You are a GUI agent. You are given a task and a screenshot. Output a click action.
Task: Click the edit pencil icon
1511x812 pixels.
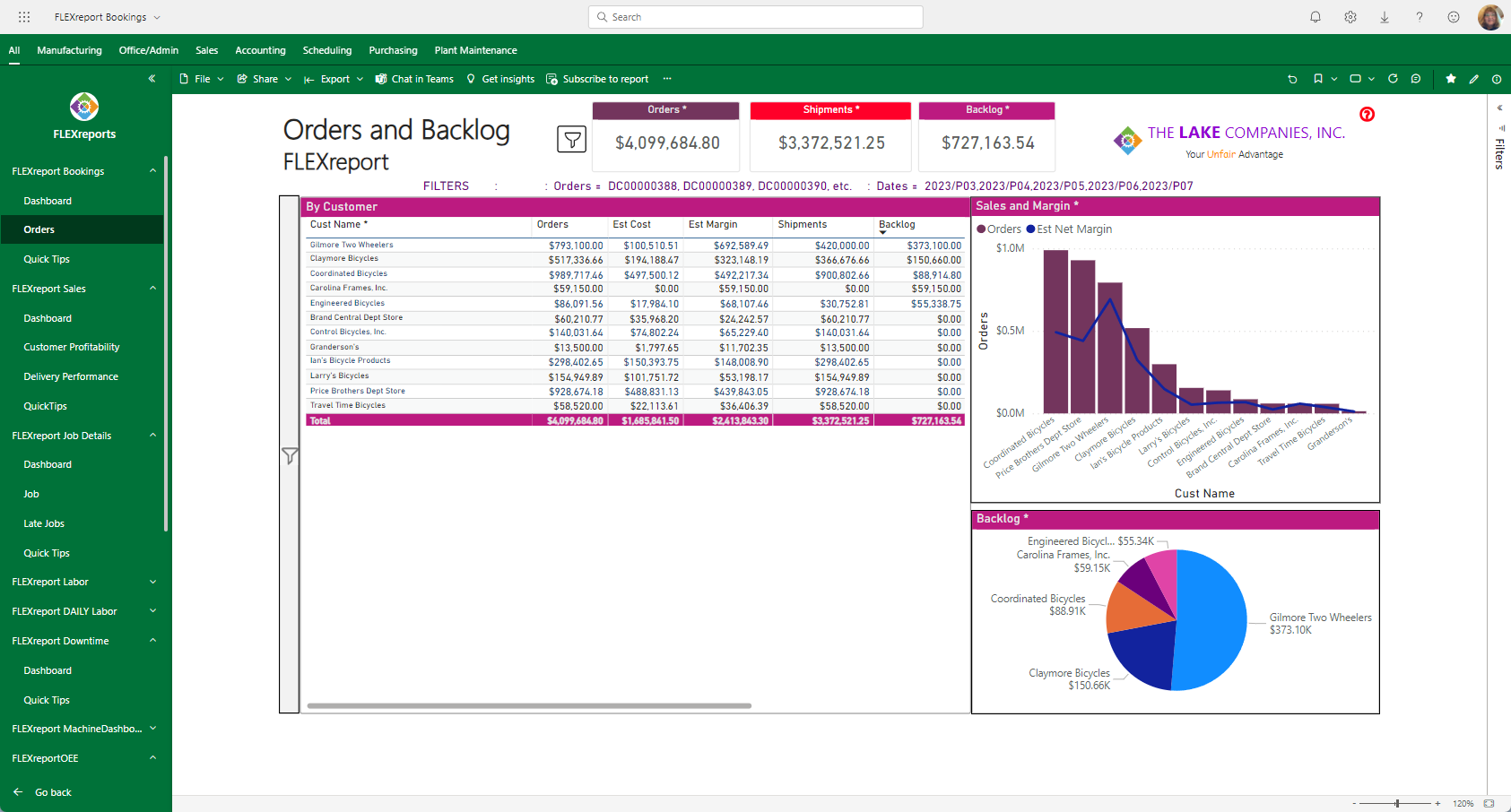coord(1474,79)
